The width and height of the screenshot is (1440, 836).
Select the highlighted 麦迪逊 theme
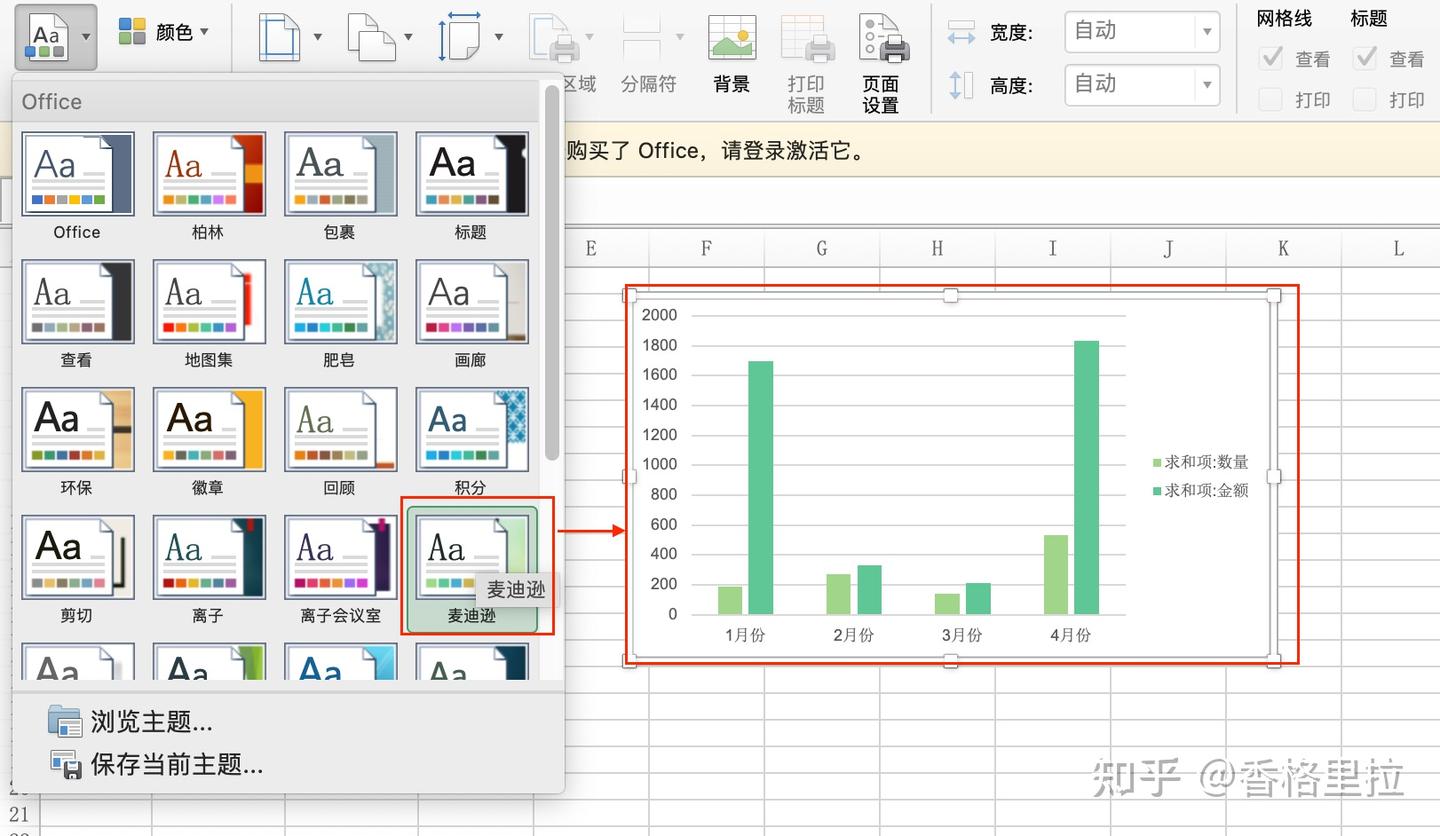pos(472,569)
